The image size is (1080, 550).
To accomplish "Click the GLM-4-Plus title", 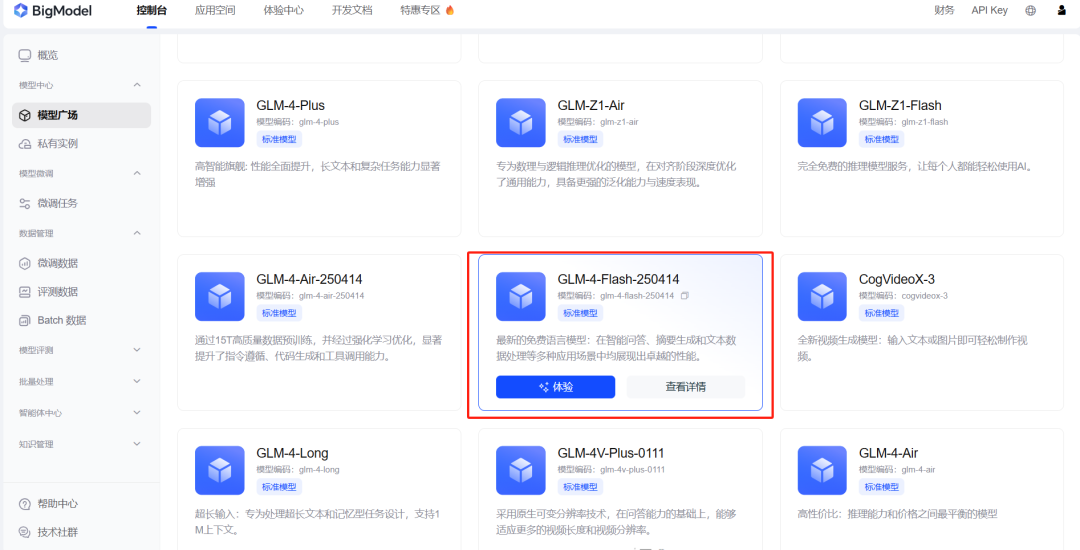I will [291, 105].
